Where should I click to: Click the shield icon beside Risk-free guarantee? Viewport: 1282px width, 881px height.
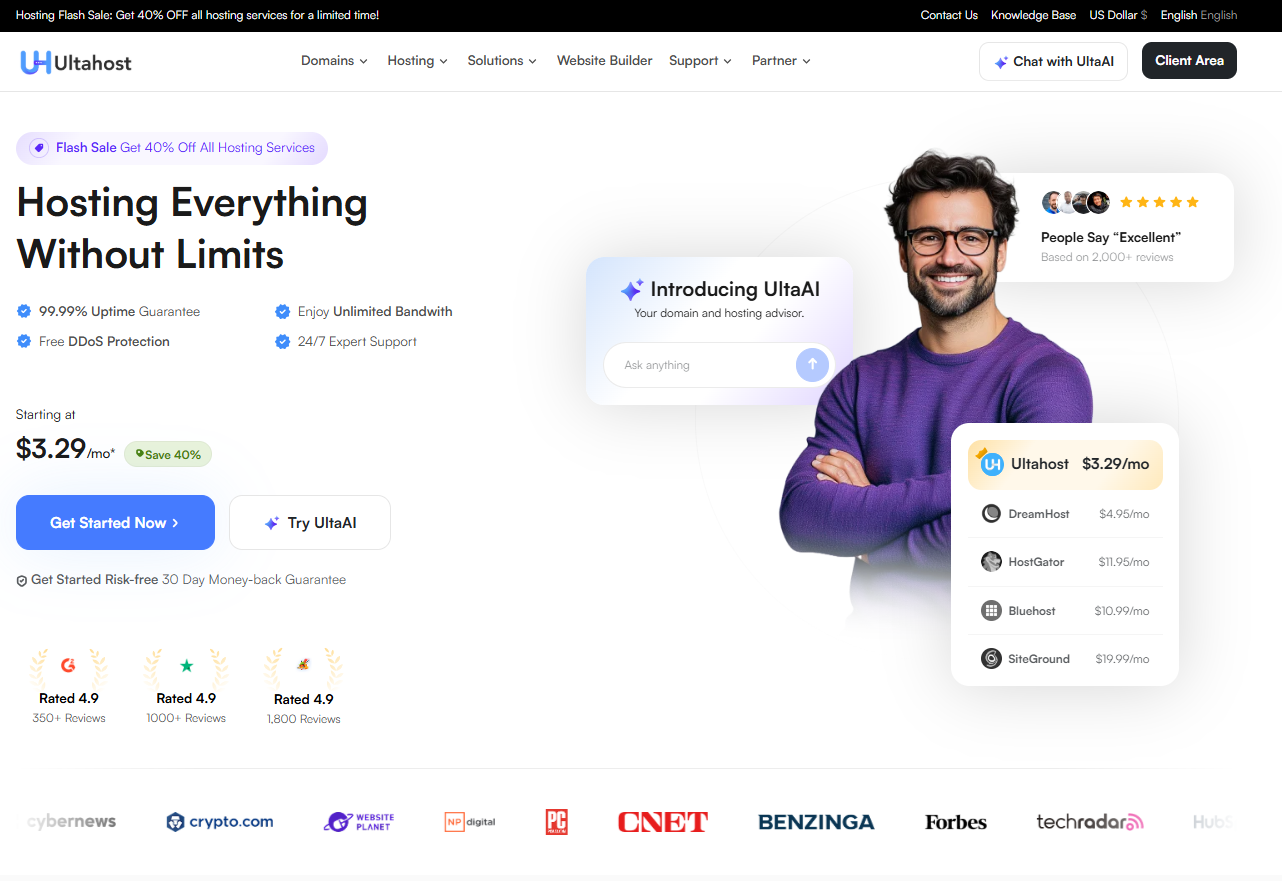click(22, 581)
